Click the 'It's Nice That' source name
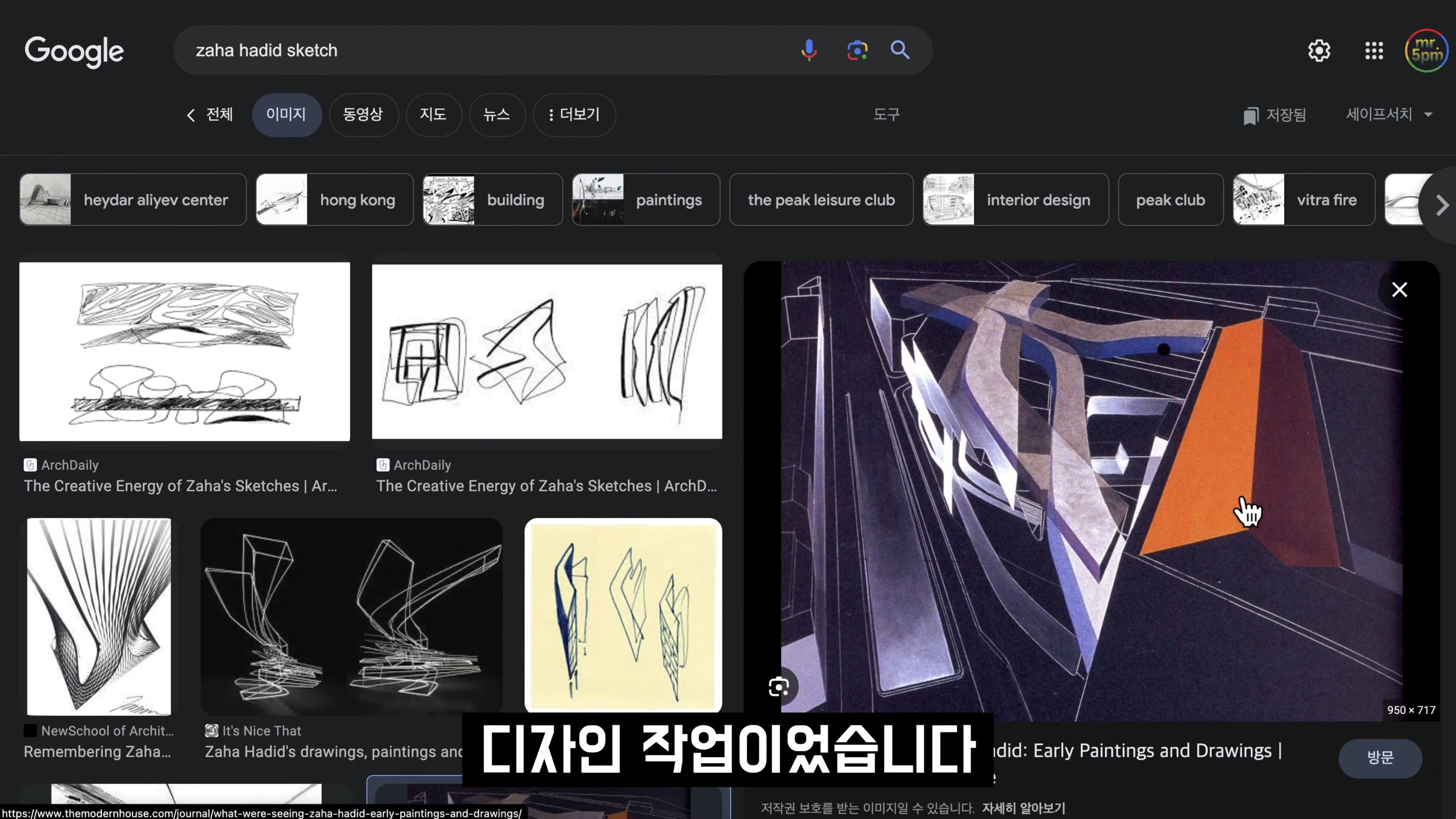Image resolution: width=1456 pixels, height=819 pixels. tap(262, 730)
